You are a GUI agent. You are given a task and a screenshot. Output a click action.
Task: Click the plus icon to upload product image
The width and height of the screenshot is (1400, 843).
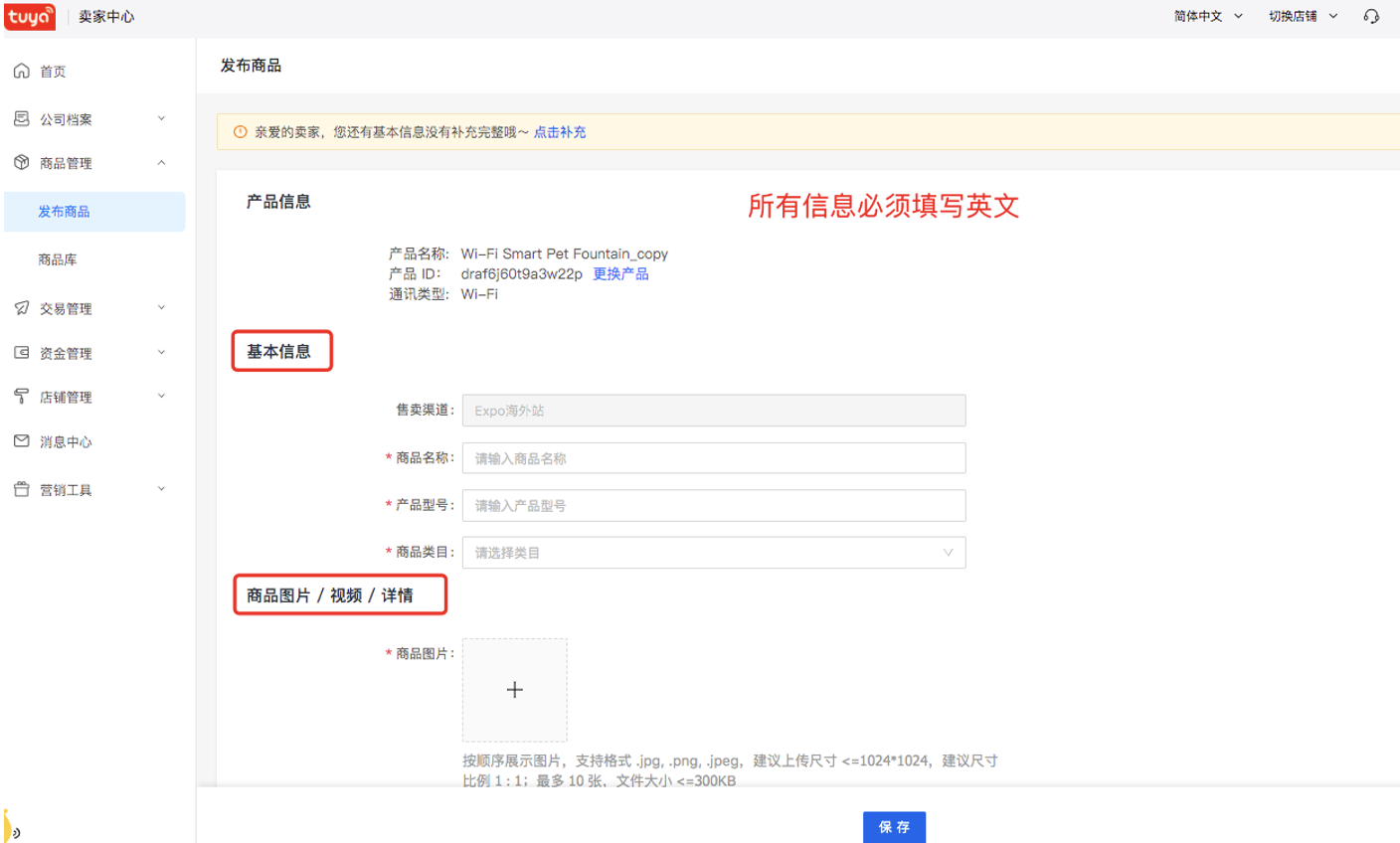pos(514,690)
